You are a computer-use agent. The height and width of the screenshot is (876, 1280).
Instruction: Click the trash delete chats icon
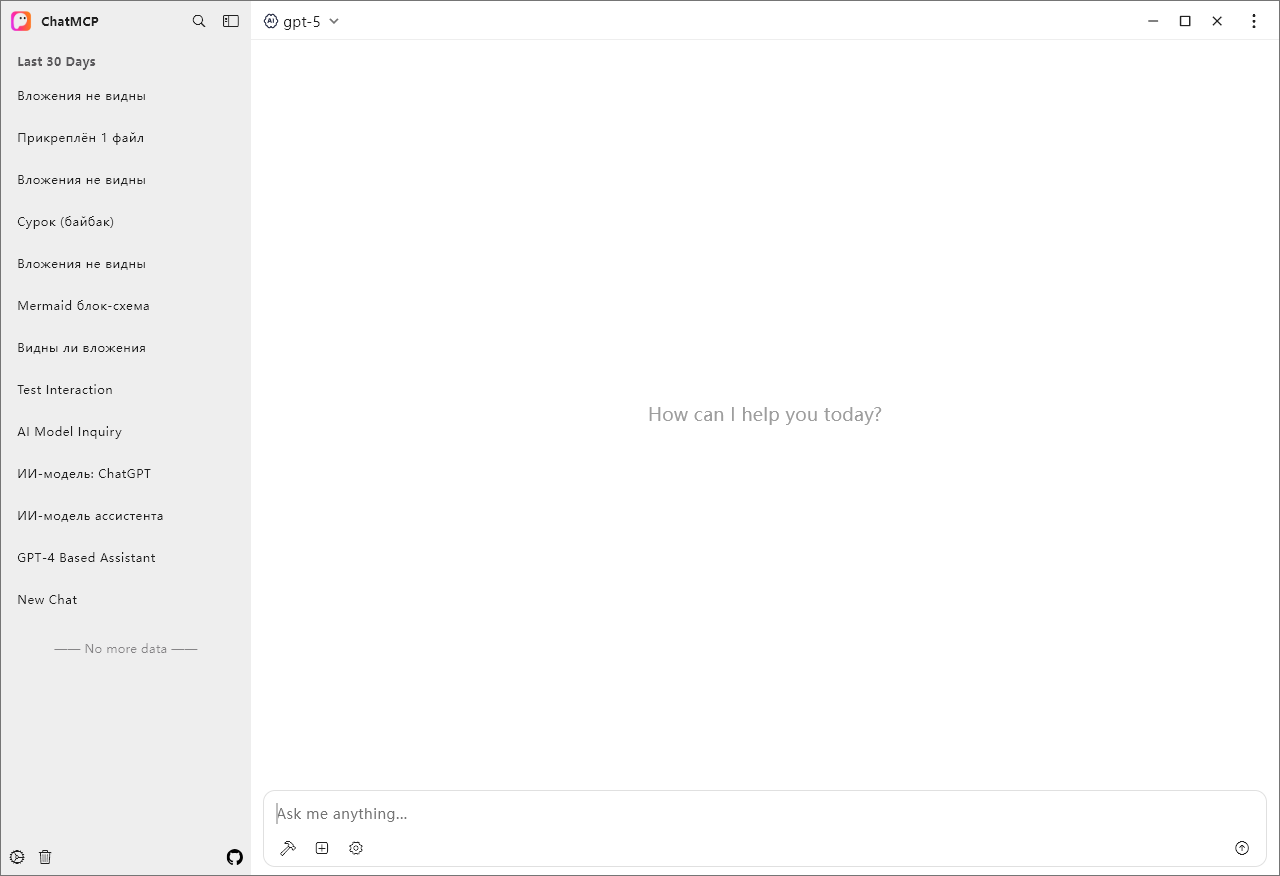coord(45,857)
